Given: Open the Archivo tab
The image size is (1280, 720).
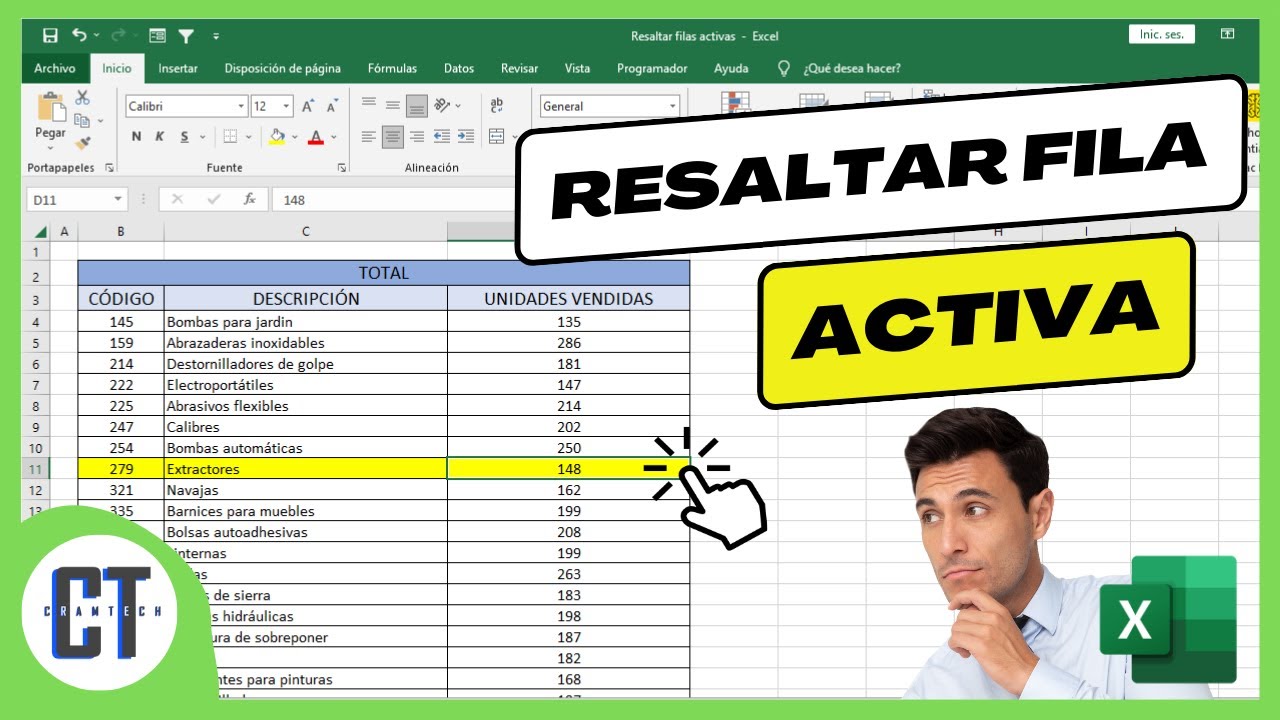Looking at the screenshot, I should point(55,69).
